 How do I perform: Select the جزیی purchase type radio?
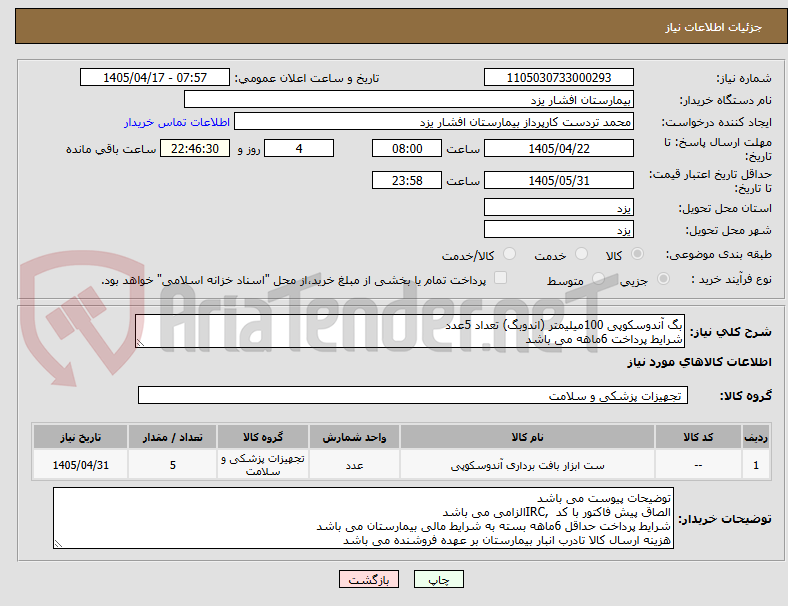(x=663, y=279)
